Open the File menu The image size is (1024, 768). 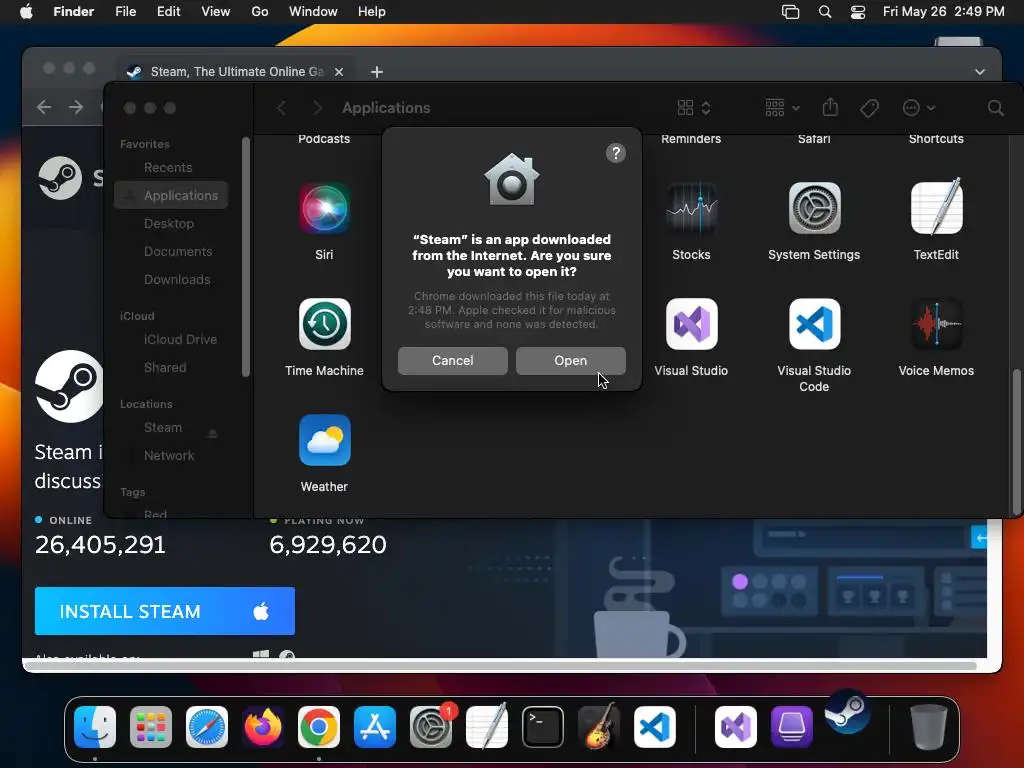pyautogui.click(x=125, y=11)
